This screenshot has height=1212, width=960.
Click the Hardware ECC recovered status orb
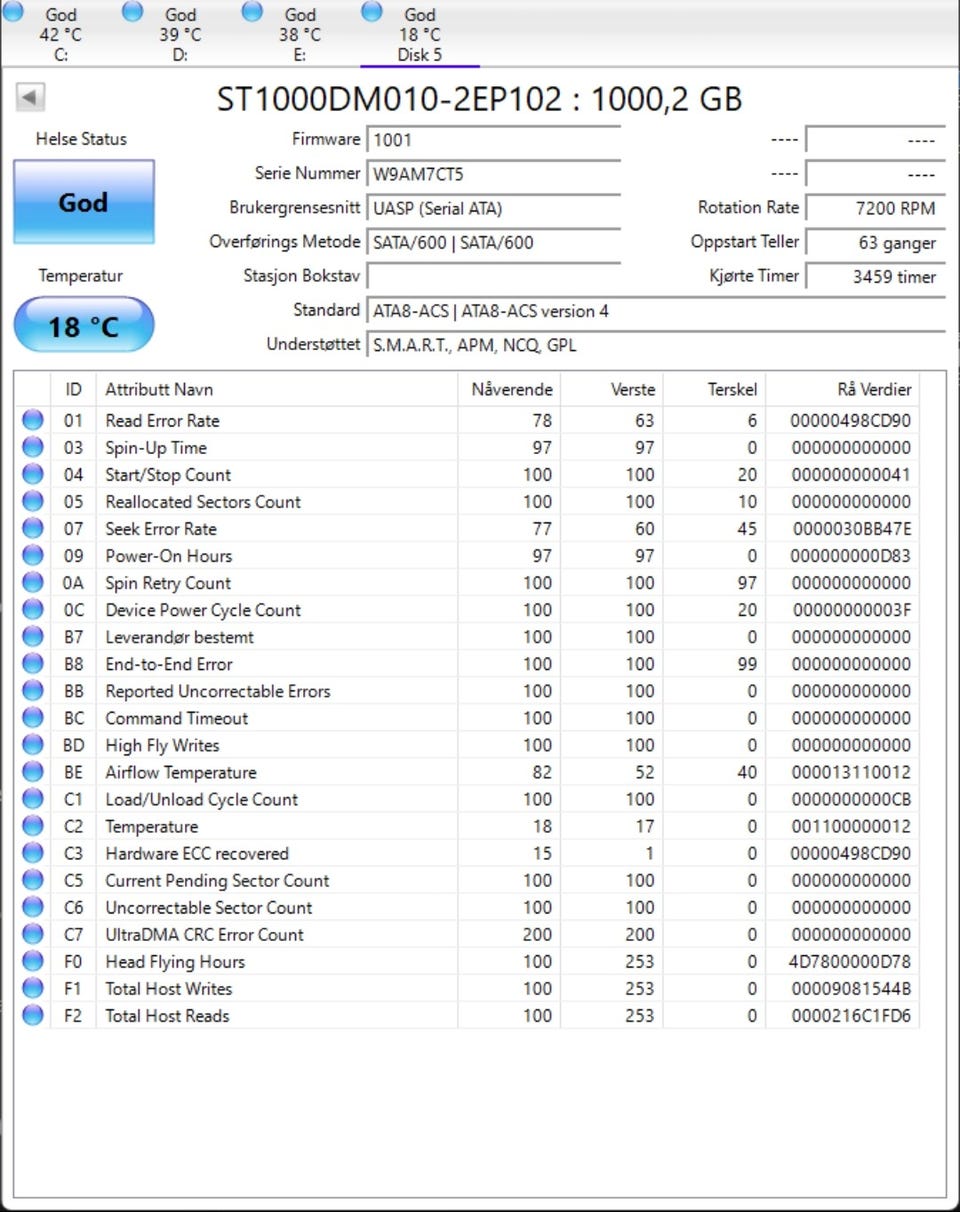pyautogui.click(x=33, y=852)
